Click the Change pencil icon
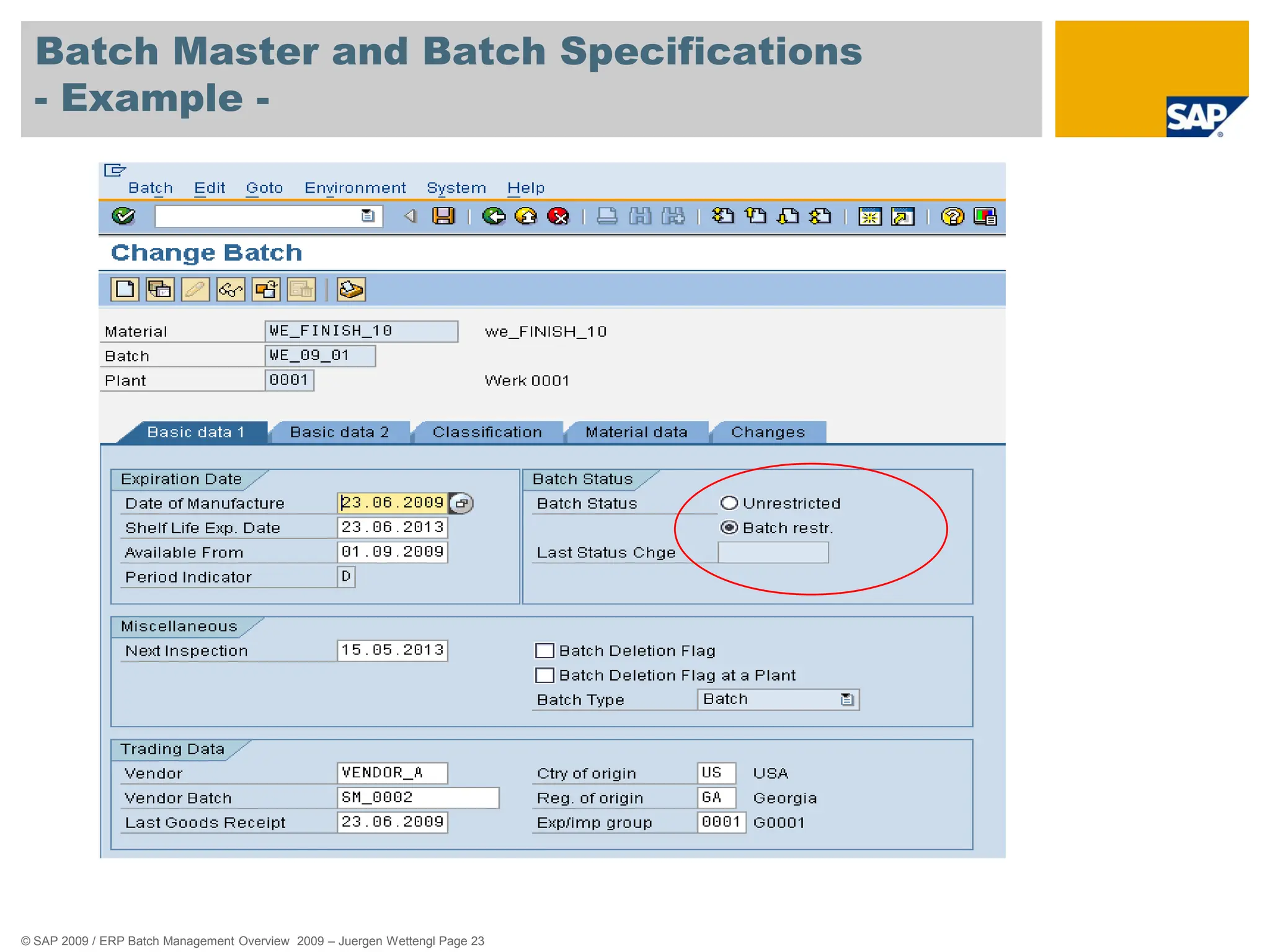 pos(195,289)
